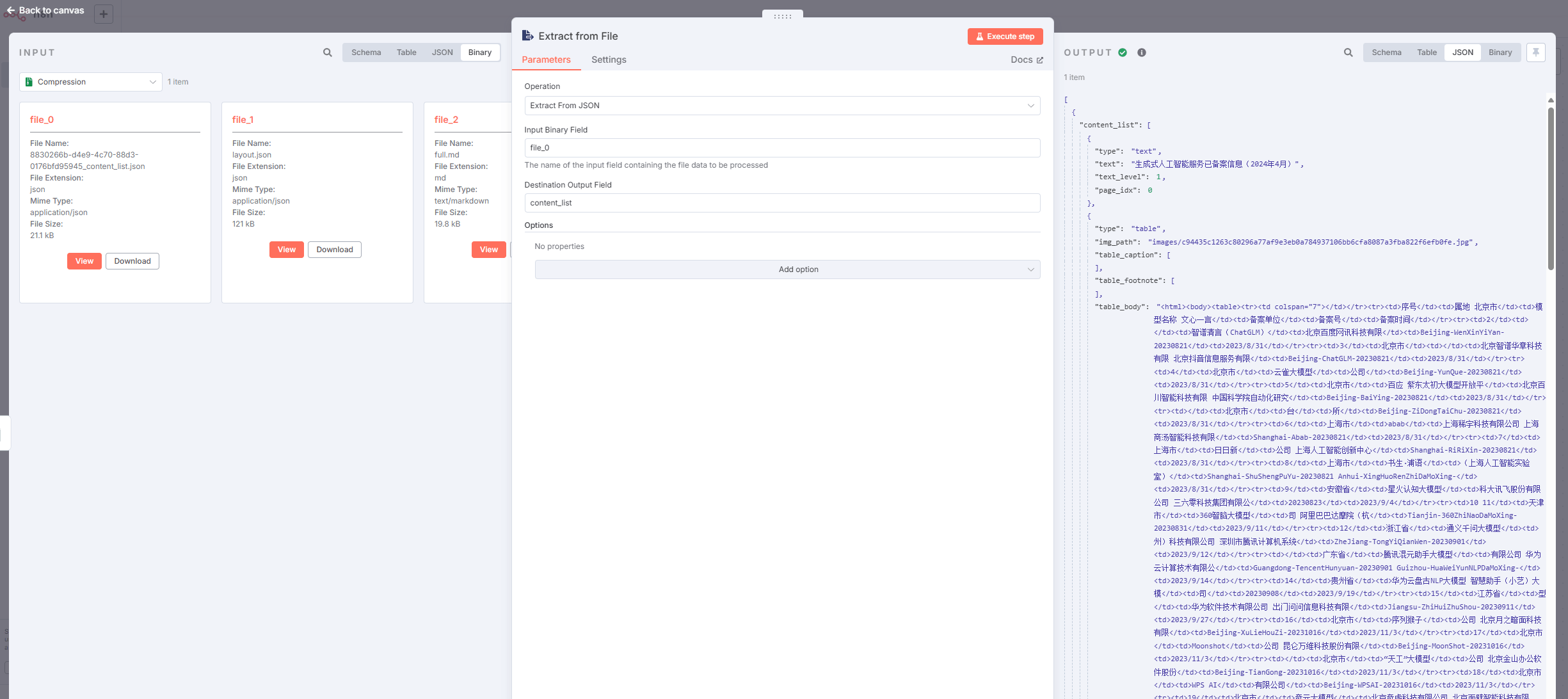This screenshot has height=699, width=1568.
Task: Select the Parameters tab
Action: (x=546, y=60)
